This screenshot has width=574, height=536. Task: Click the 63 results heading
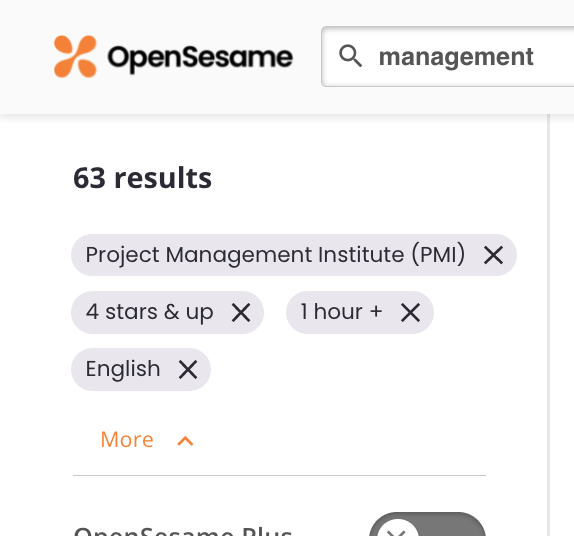click(x=142, y=178)
